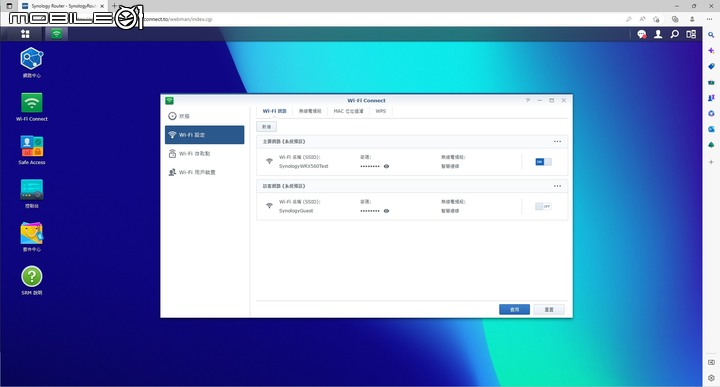Open Edge sidebar settings gear at bottom

click(711, 378)
